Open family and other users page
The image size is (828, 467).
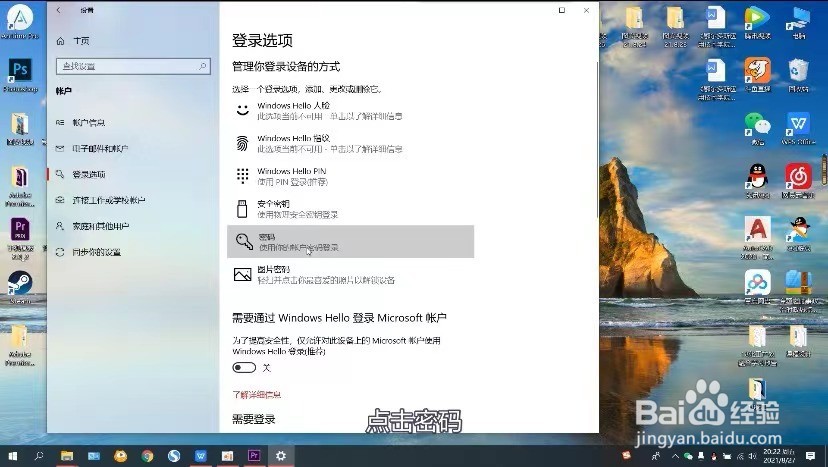point(92,226)
